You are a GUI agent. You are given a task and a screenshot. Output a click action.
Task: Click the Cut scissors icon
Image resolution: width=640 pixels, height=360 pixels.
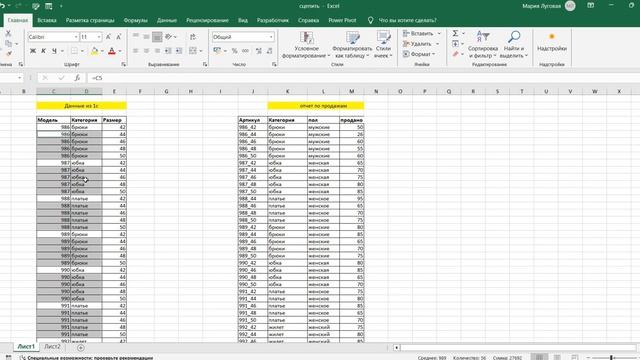tap(8, 33)
